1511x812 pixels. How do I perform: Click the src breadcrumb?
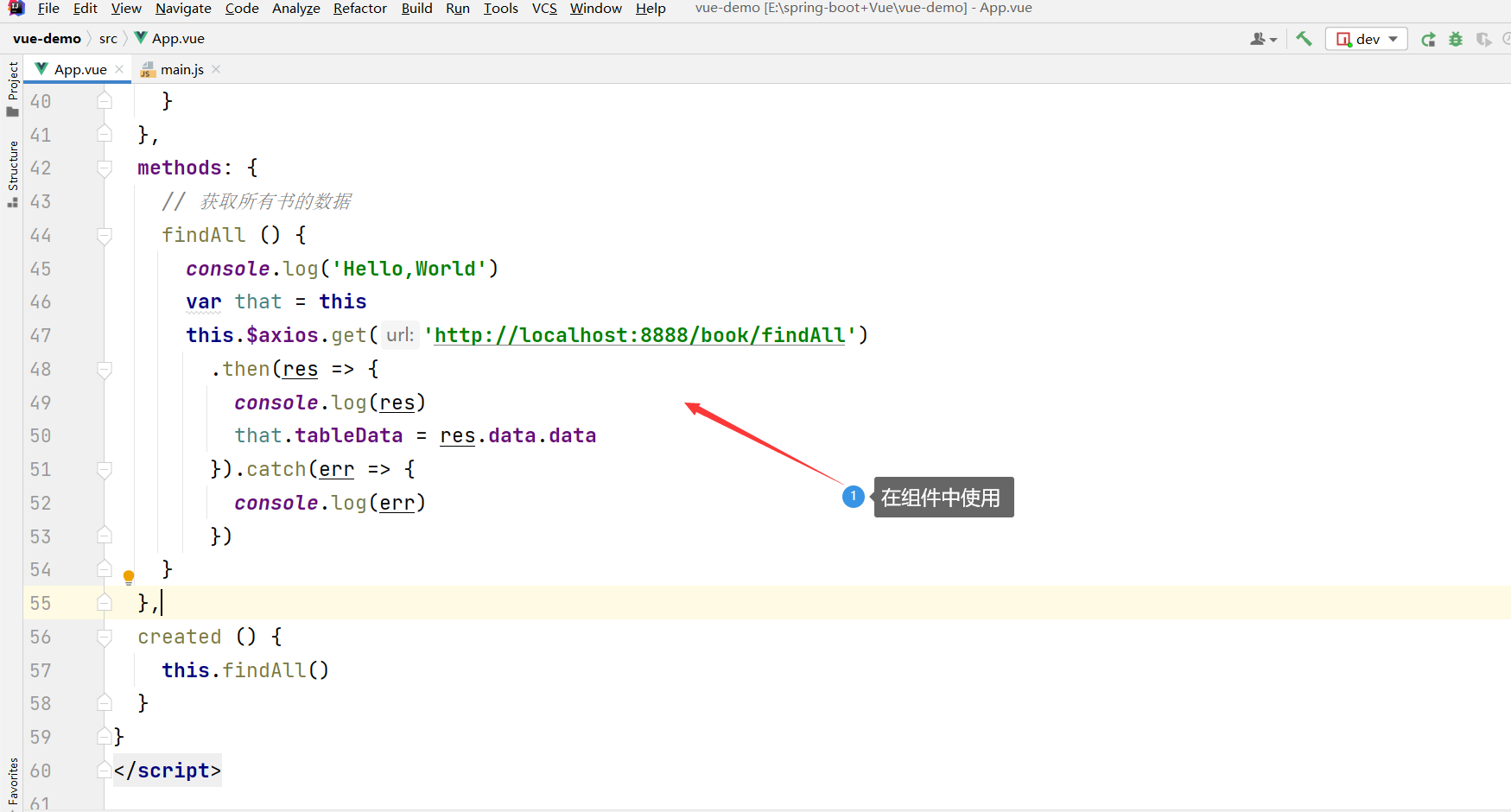tap(108, 39)
